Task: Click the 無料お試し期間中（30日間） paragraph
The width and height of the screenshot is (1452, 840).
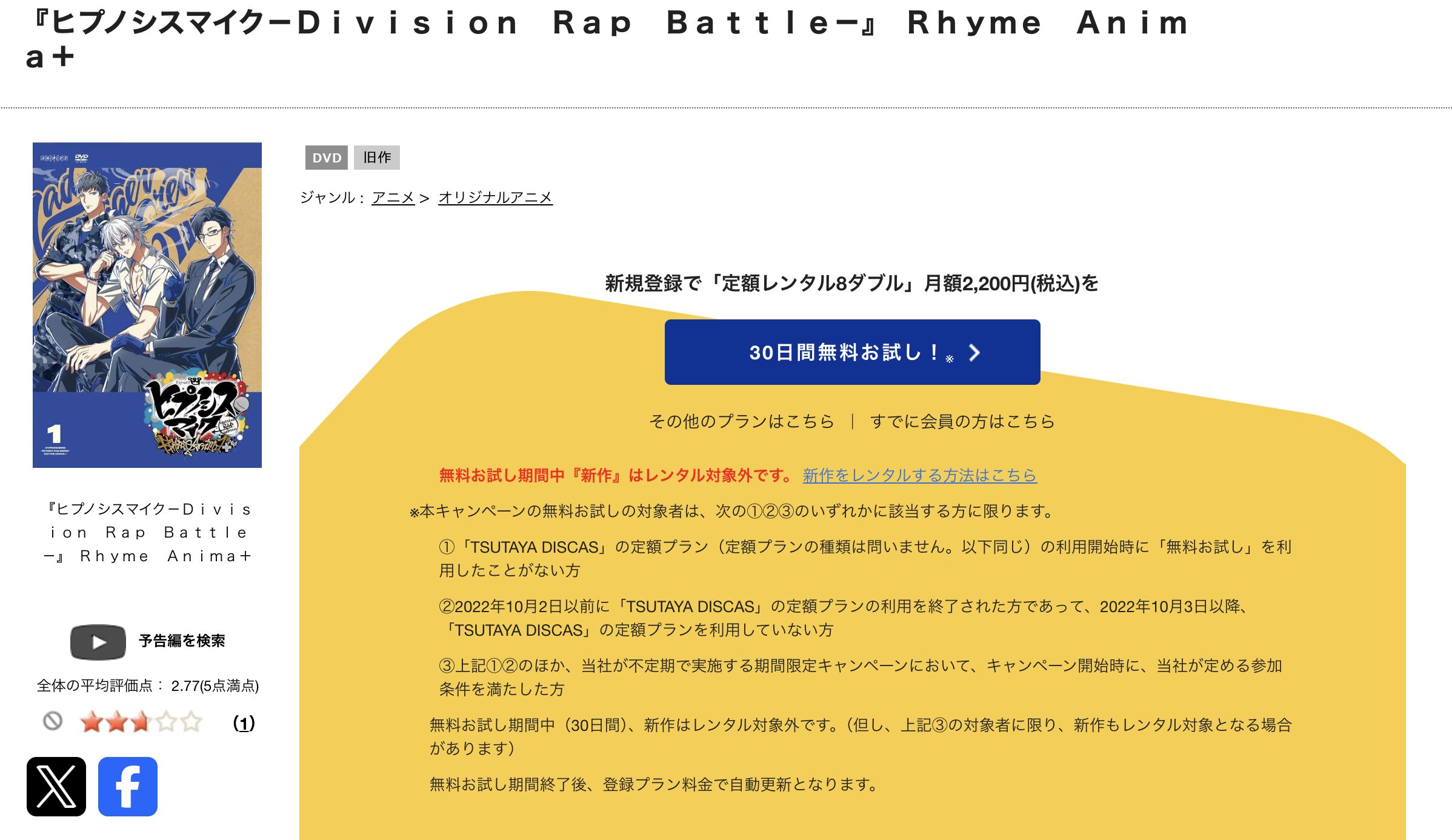Action: pyautogui.click(x=861, y=737)
